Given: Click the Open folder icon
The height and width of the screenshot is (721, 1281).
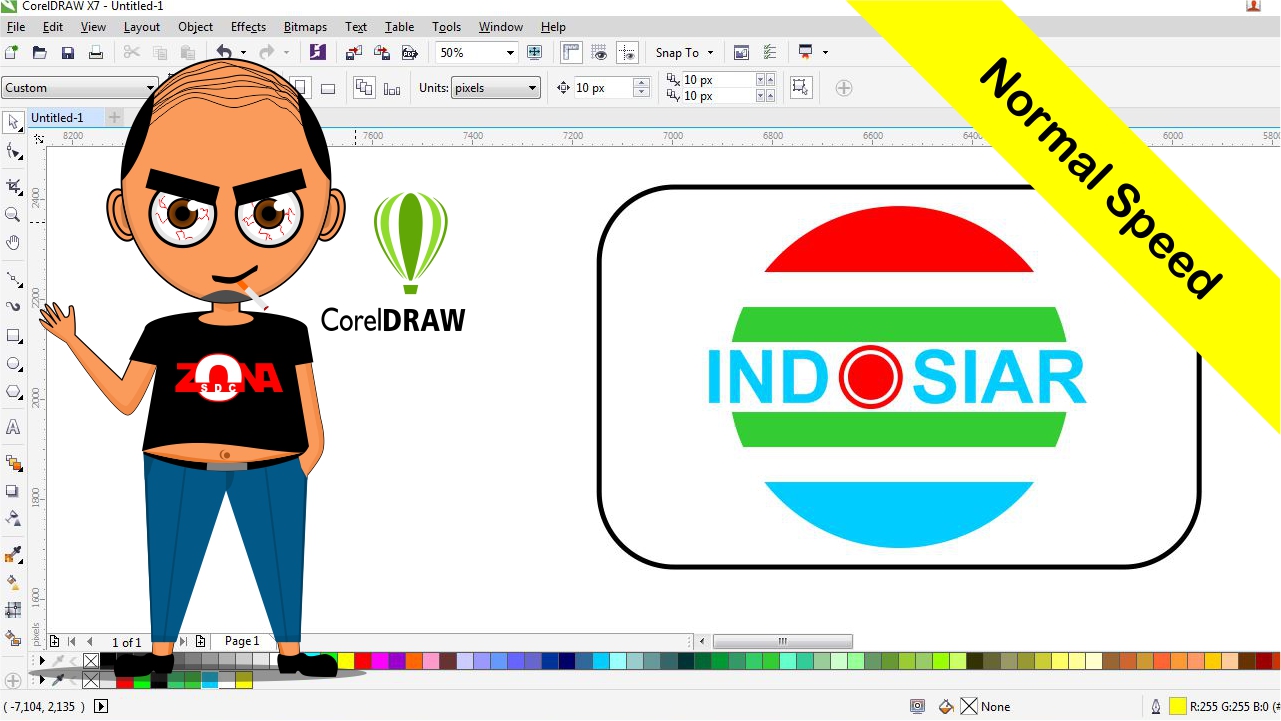Looking at the screenshot, I should tap(40, 53).
